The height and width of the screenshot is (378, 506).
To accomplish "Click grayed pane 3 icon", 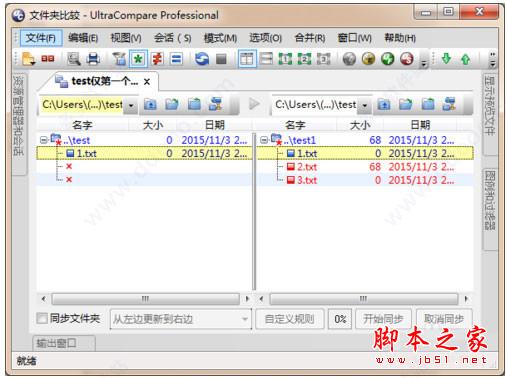I will click(x=323, y=59).
